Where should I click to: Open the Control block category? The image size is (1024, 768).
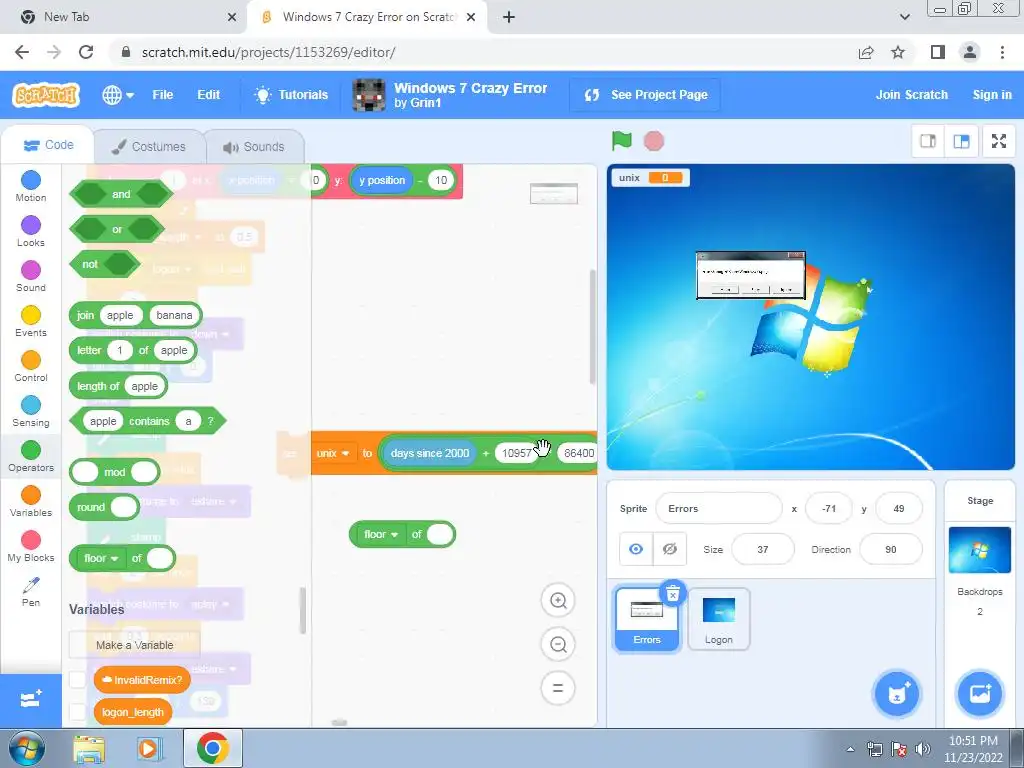point(31,367)
